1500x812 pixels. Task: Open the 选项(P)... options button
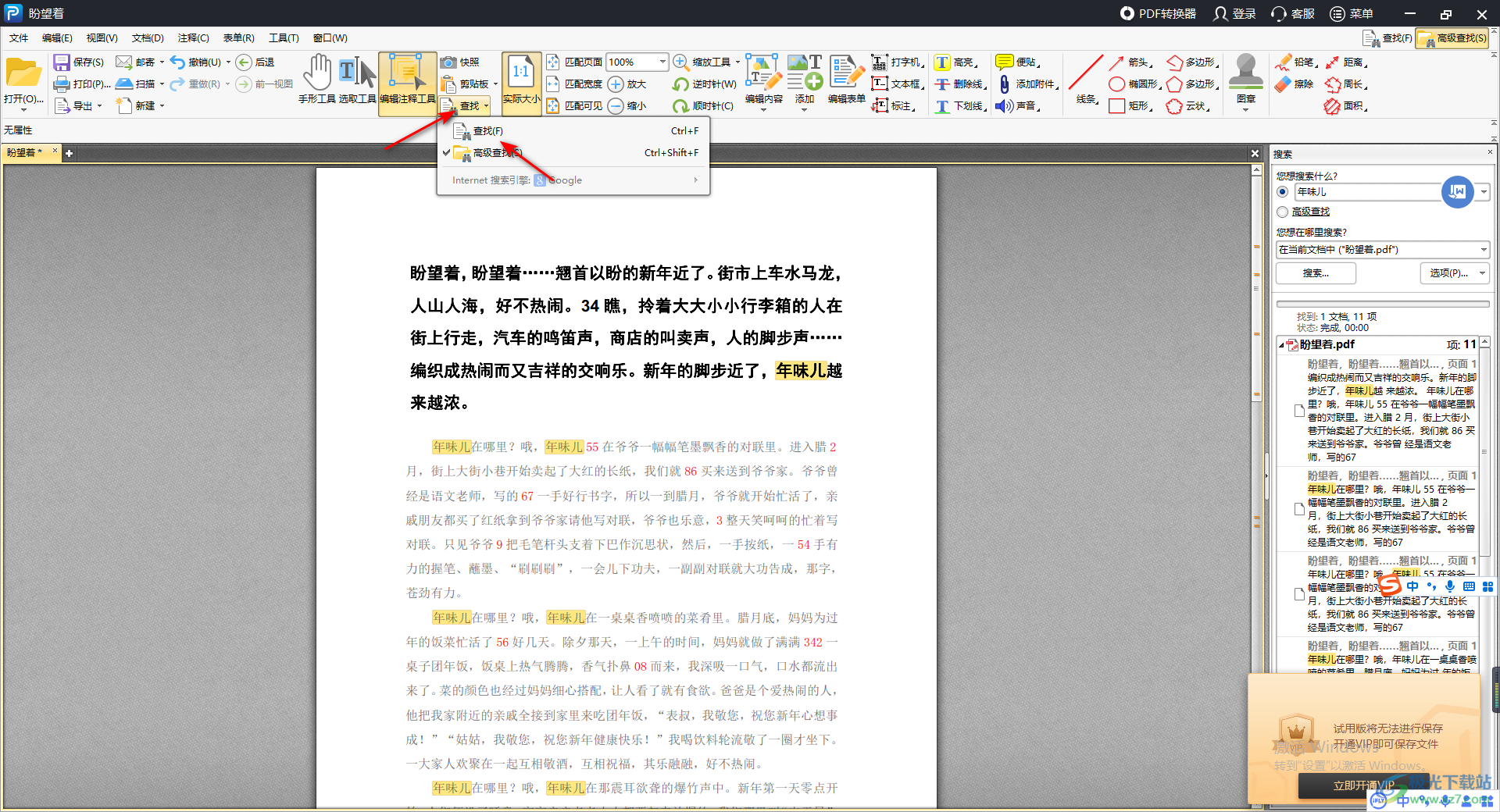[x=1454, y=273]
